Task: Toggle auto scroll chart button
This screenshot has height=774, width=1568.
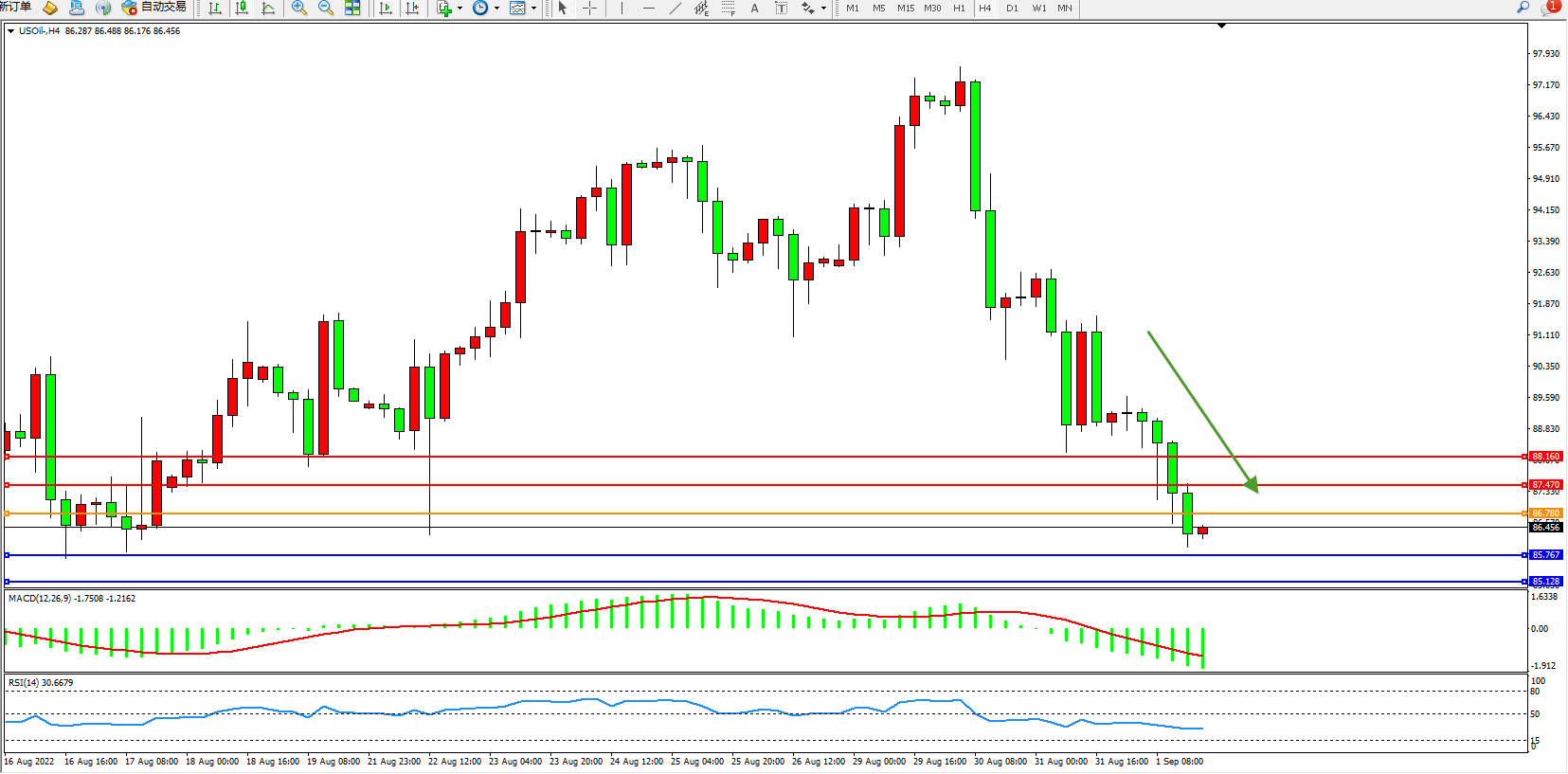Action: tap(386, 9)
